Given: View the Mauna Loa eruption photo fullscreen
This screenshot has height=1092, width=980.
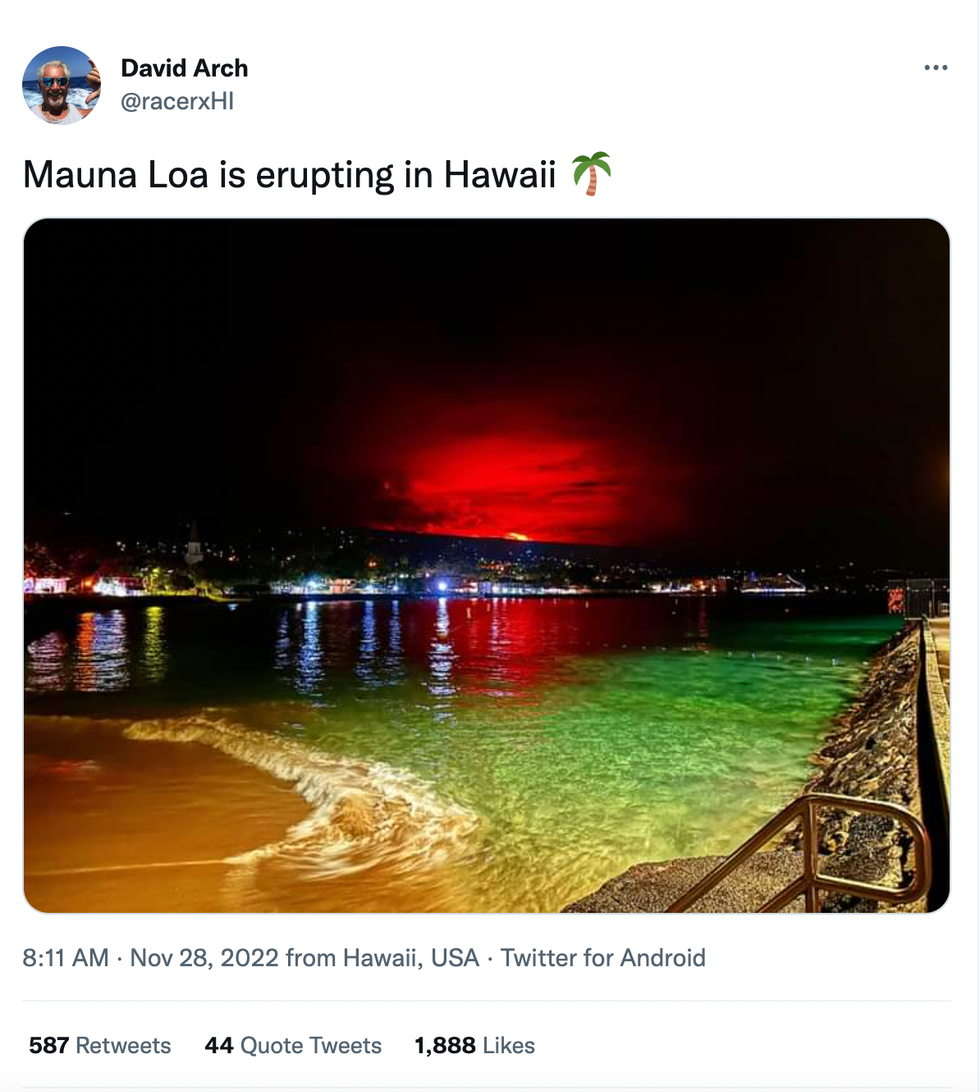Looking at the screenshot, I should coord(486,566).
